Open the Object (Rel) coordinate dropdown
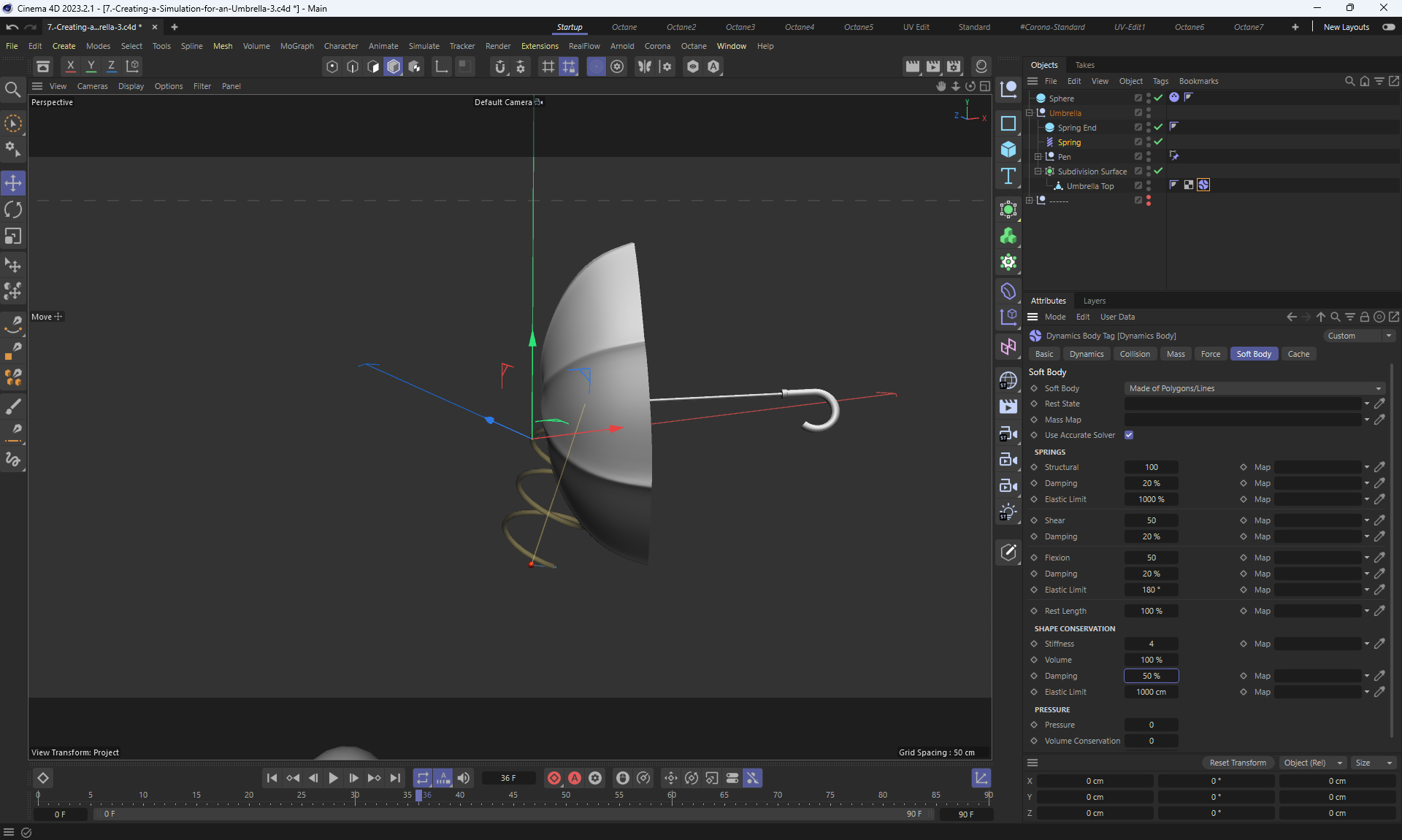 1312,763
